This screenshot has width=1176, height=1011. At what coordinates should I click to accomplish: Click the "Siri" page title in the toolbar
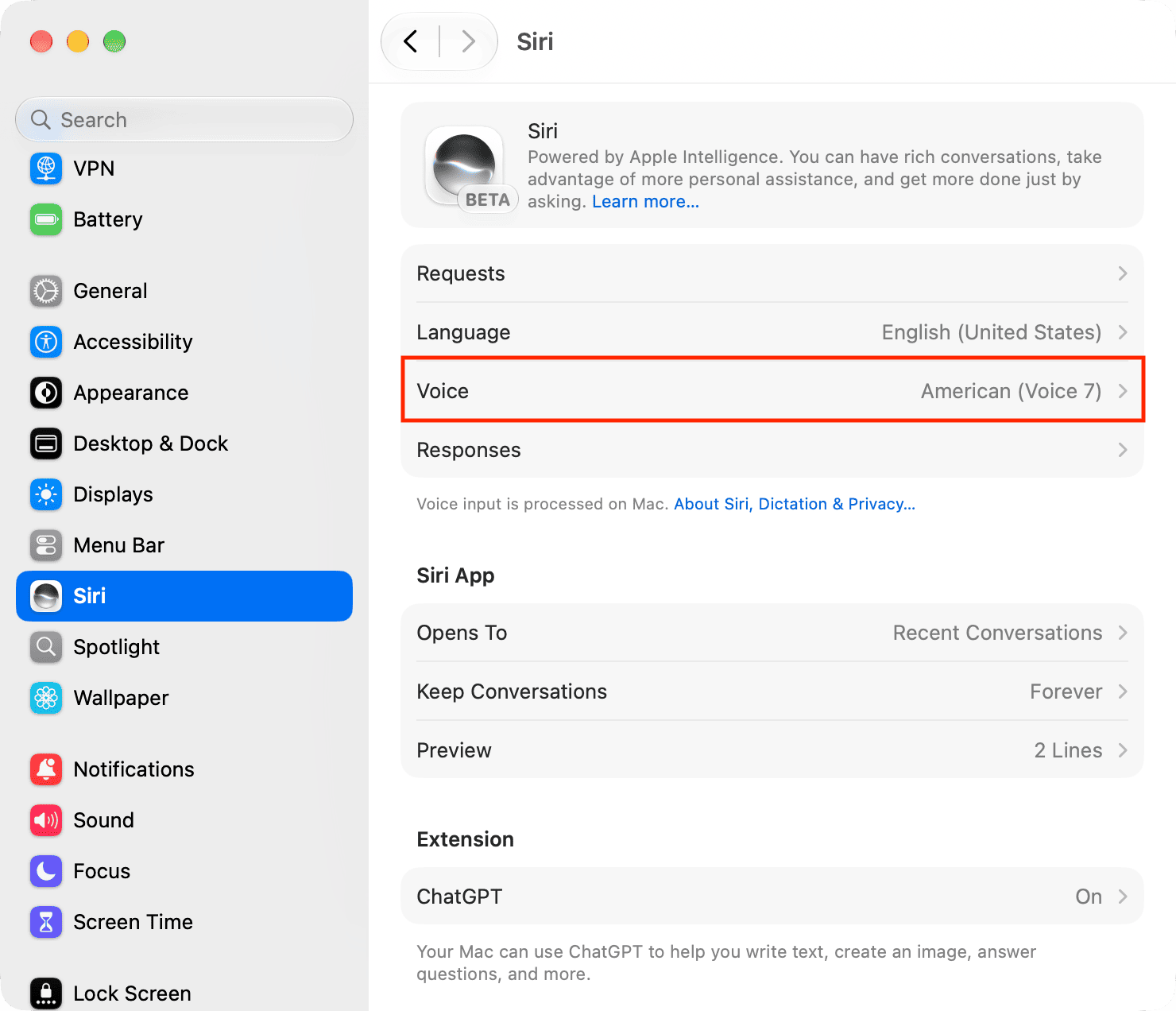click(x=535, y=41)
